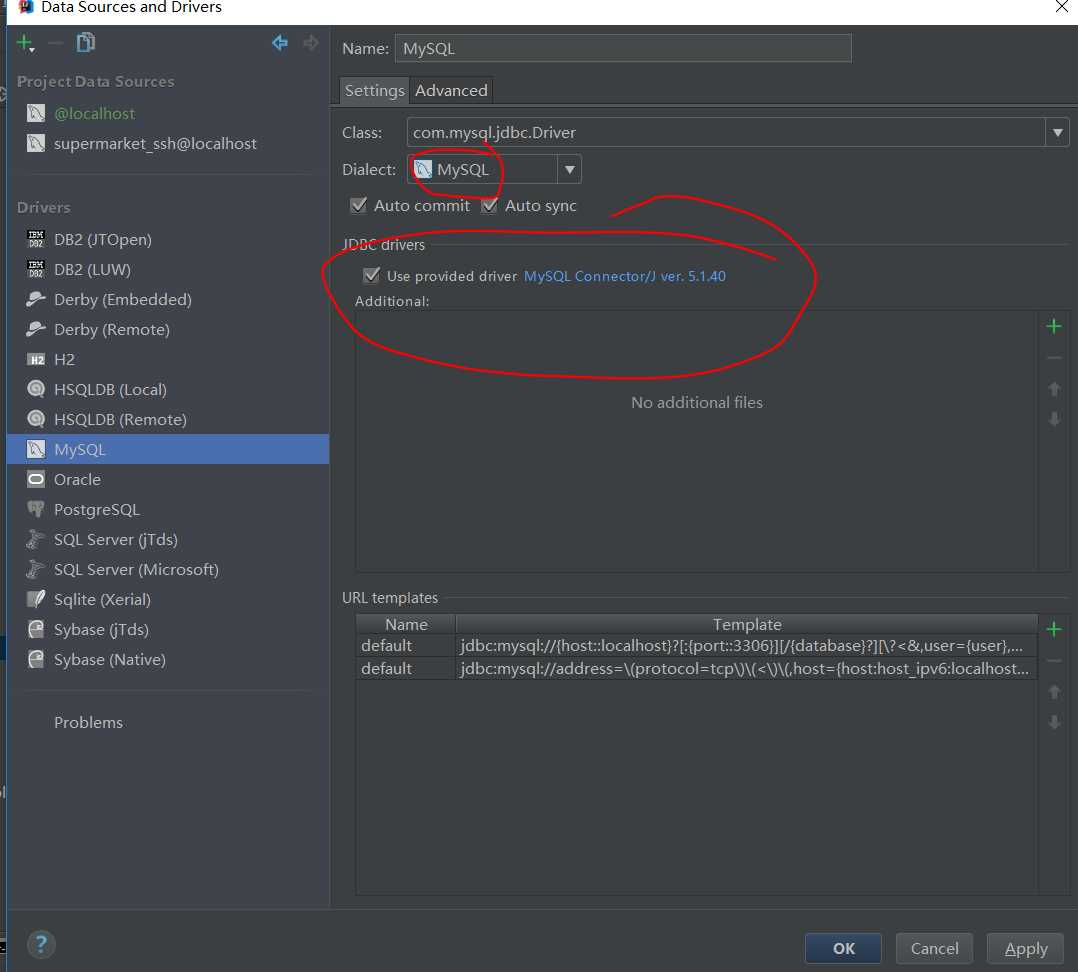The width and height of the screenshot is (1078, 972).
Task: Open the Class dropdown arrow
Action: [x=1057, y=132]
